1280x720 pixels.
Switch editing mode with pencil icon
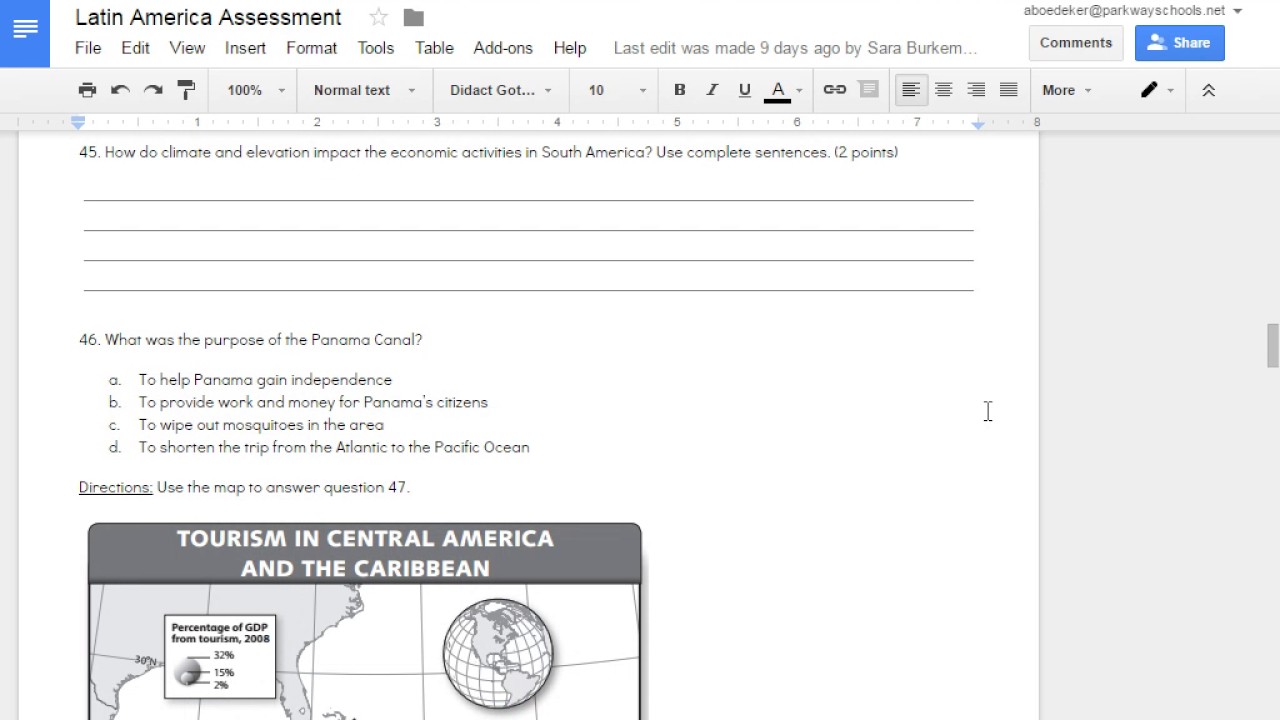pos(1158,90)
